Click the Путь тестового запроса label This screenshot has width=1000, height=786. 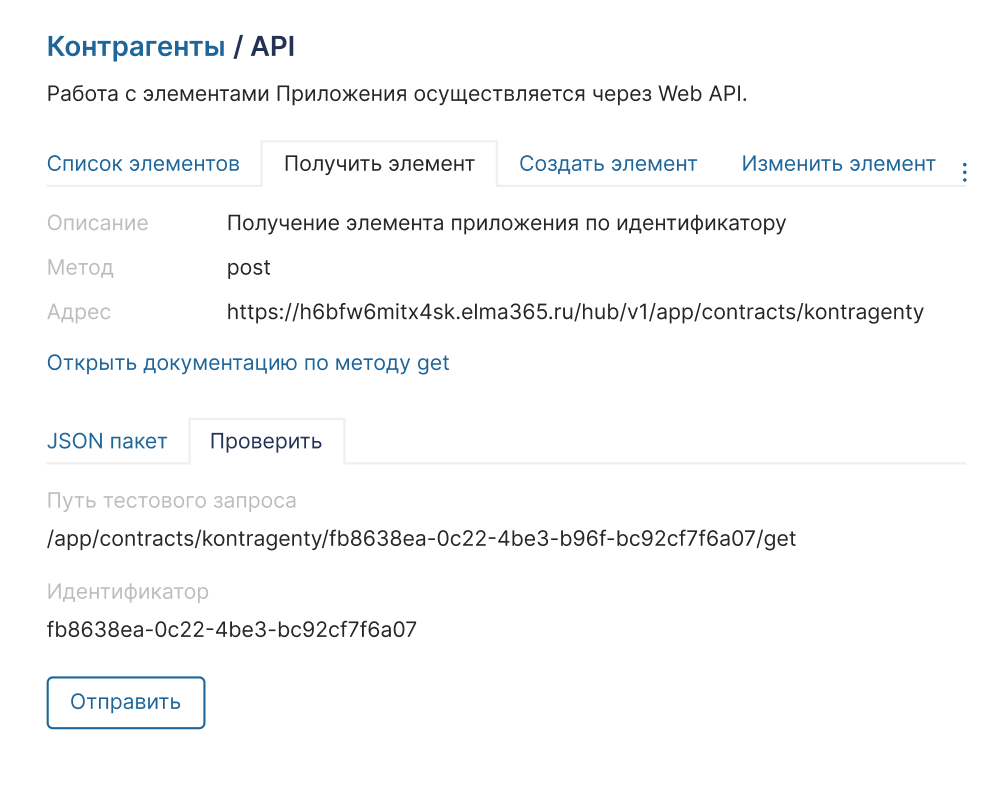pos(172,501)
